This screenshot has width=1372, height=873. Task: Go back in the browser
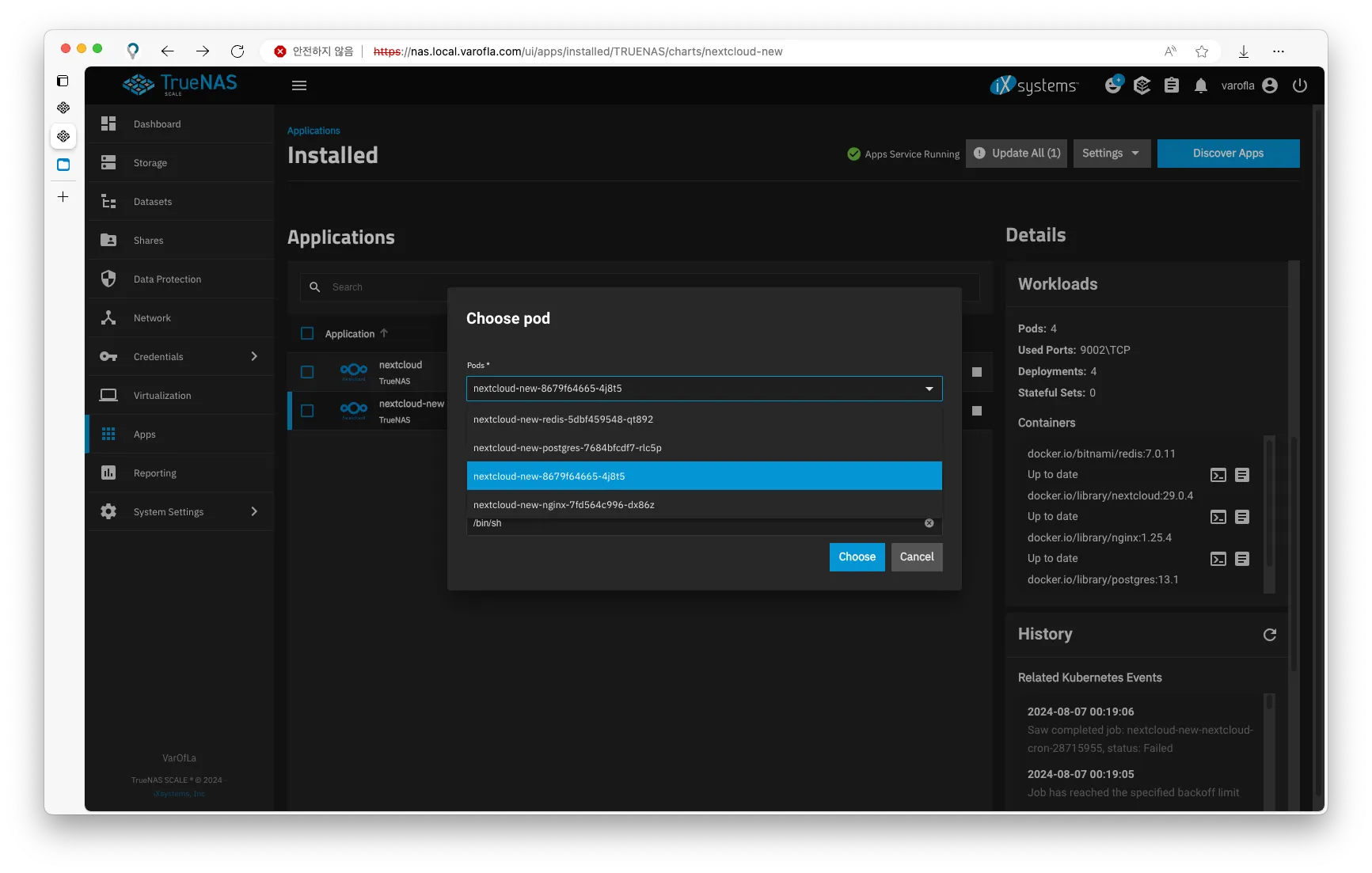[167, 51]
